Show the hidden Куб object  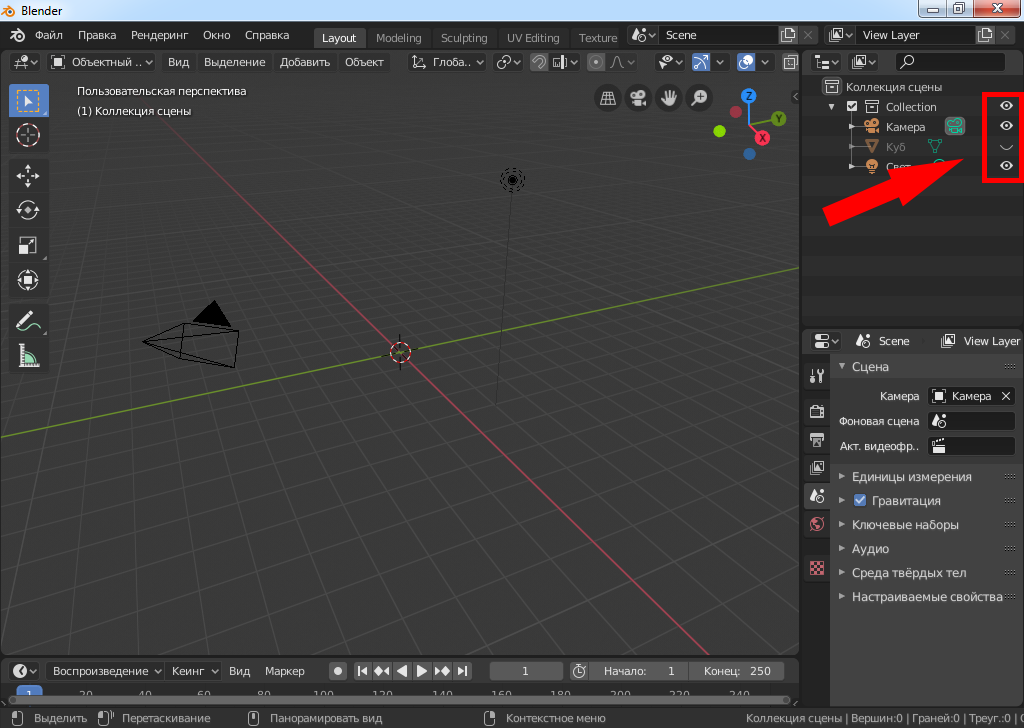(1007, 147)
